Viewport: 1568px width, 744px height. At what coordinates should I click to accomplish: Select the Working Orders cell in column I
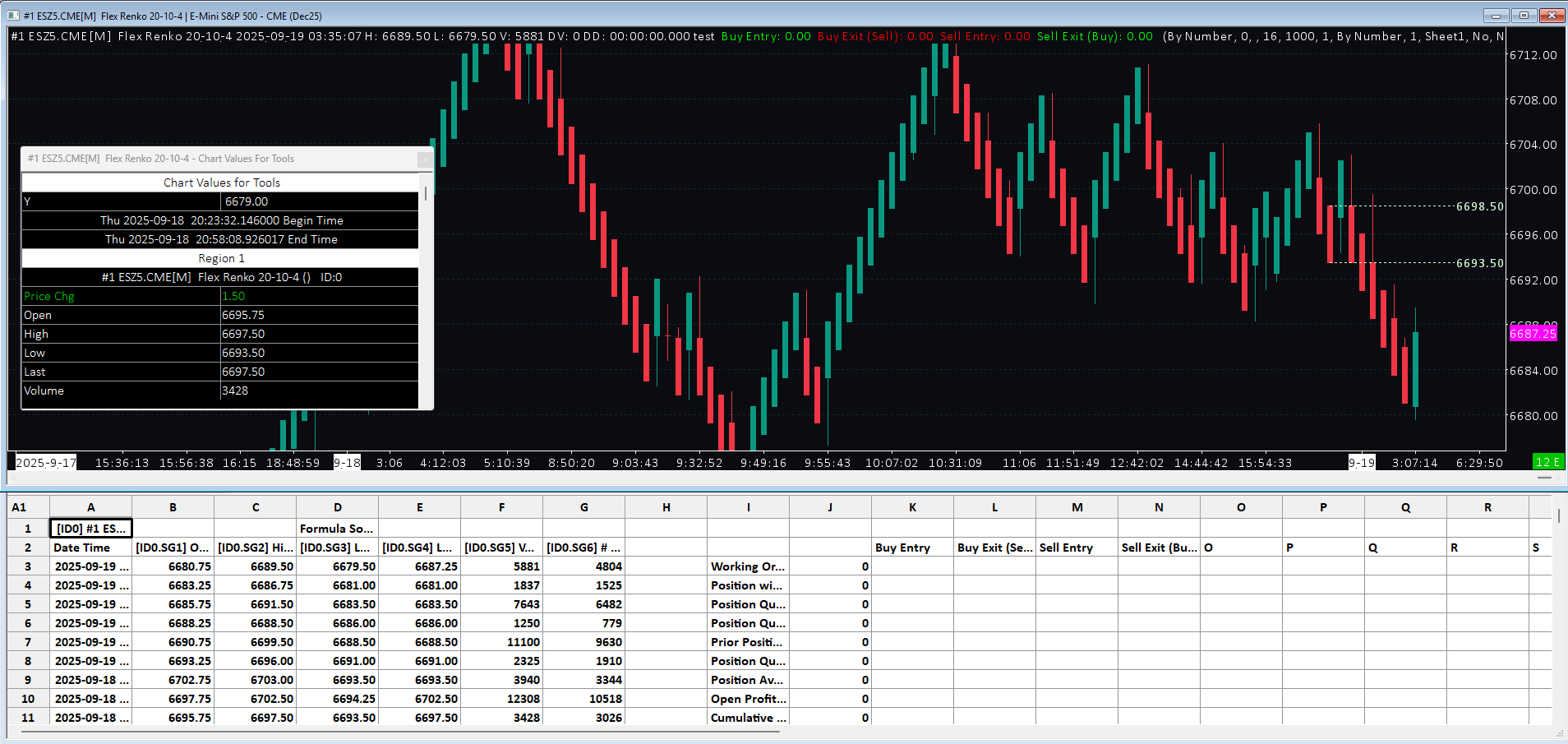(748, 566)
